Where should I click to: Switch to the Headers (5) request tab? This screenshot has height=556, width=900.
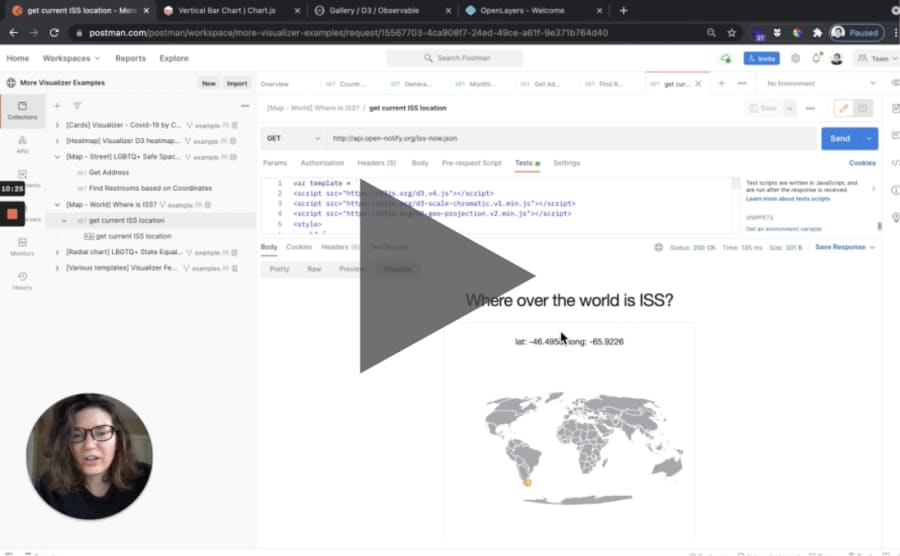pos(377,163)
